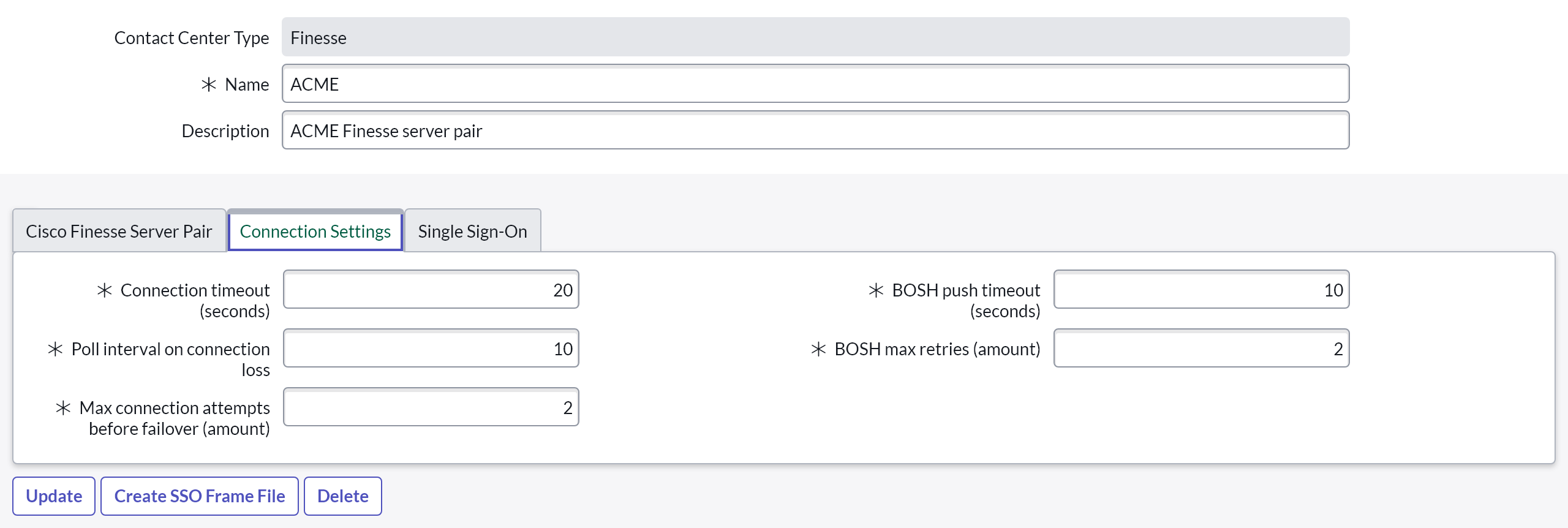Click the asterisk beside Max connection attempts
The height and width of the screenshot is (528, 1568).
64,408
